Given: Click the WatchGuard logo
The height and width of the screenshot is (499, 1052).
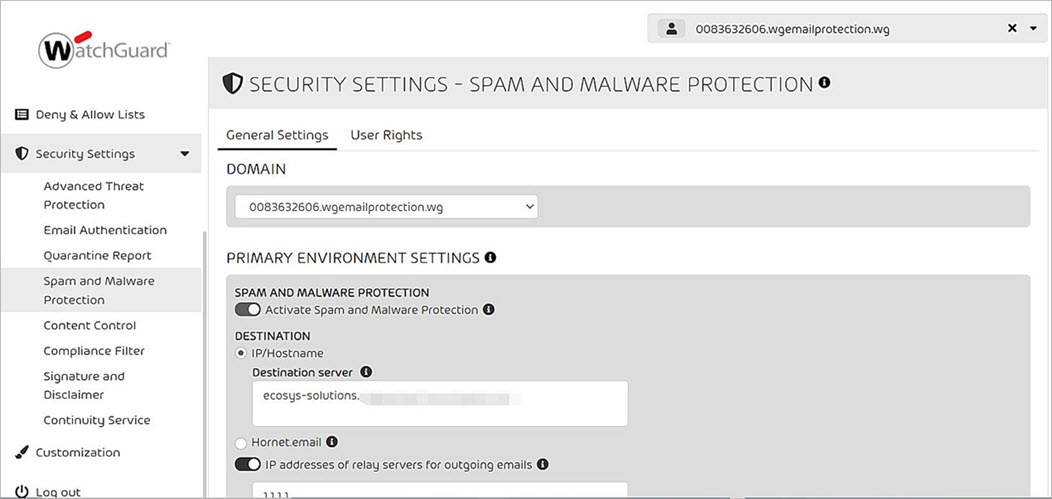Looking at the screenshot, I should tap(103, 48).
